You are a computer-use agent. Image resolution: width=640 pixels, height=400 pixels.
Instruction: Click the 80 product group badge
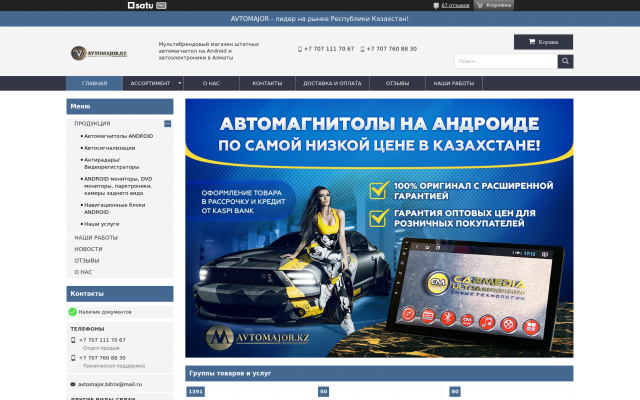[455, 392]
